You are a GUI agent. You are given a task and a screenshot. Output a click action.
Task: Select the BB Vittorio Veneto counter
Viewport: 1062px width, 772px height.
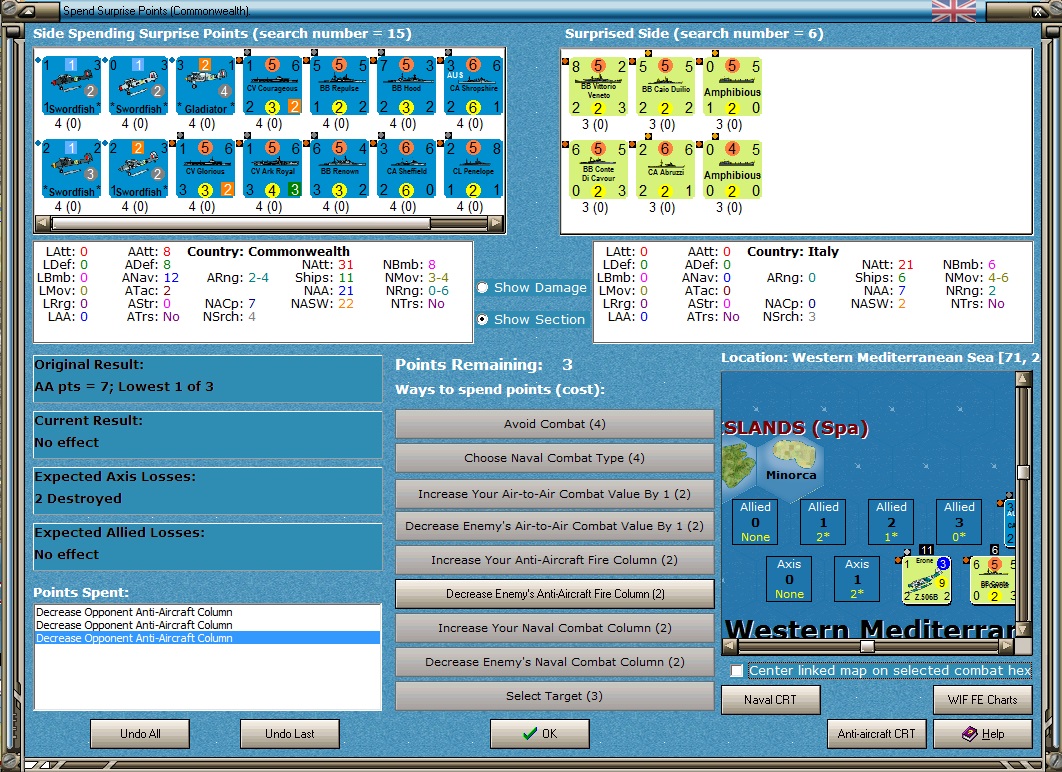pyautogui.click(x=599, y=87)
